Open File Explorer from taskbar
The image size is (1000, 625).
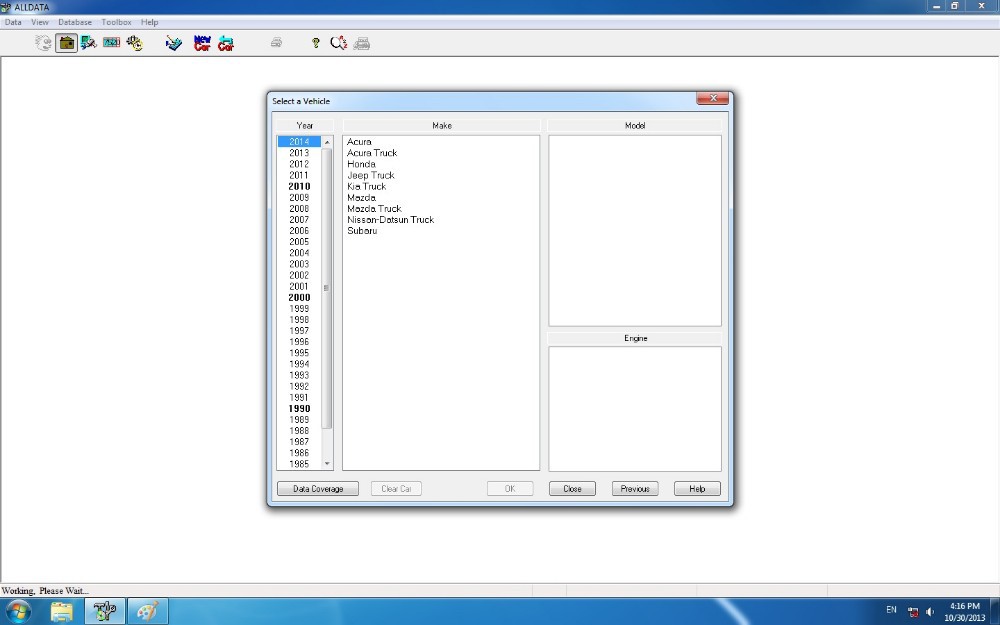[62, 611]
